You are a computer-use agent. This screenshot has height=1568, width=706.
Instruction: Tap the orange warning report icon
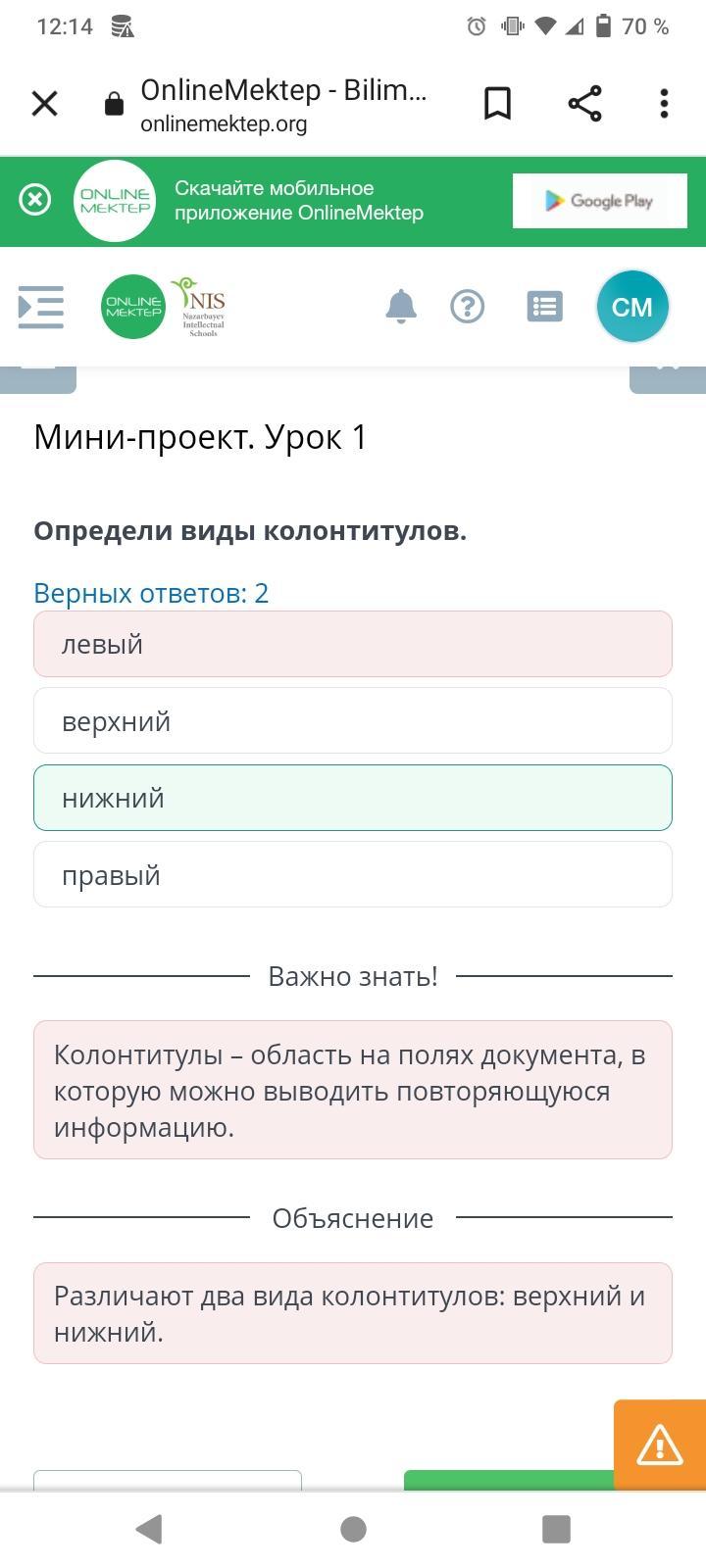(660, 1445)
